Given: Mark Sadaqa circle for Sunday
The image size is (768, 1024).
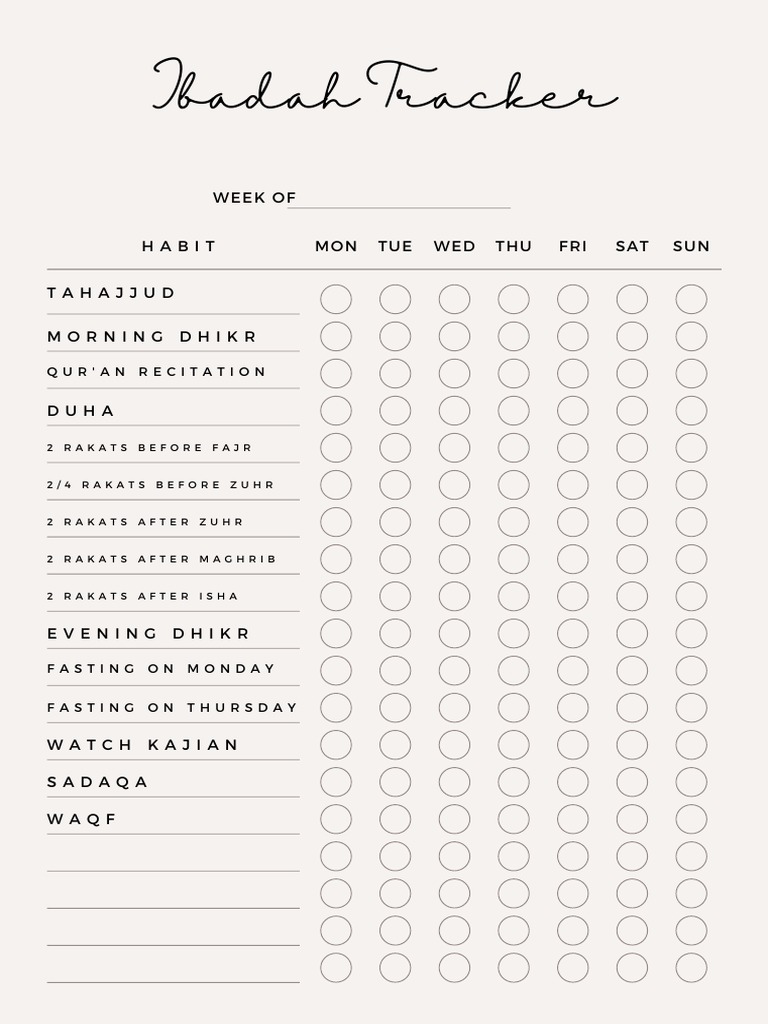Looking at the screenshot, I should pyautogui.click(x=691, y=782).
